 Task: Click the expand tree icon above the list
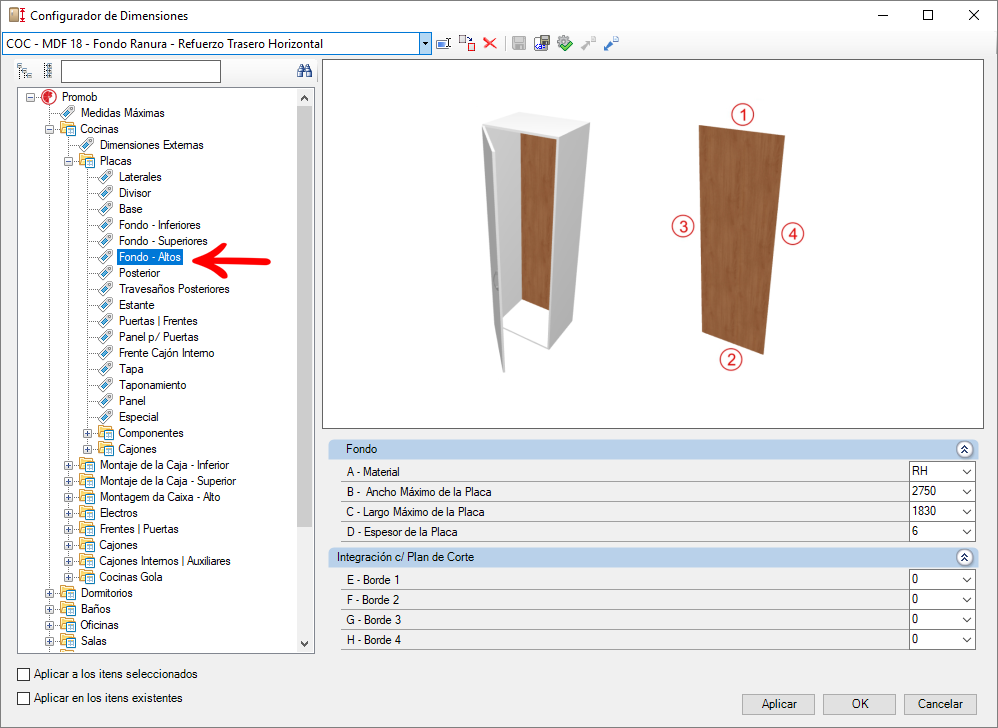25,71
